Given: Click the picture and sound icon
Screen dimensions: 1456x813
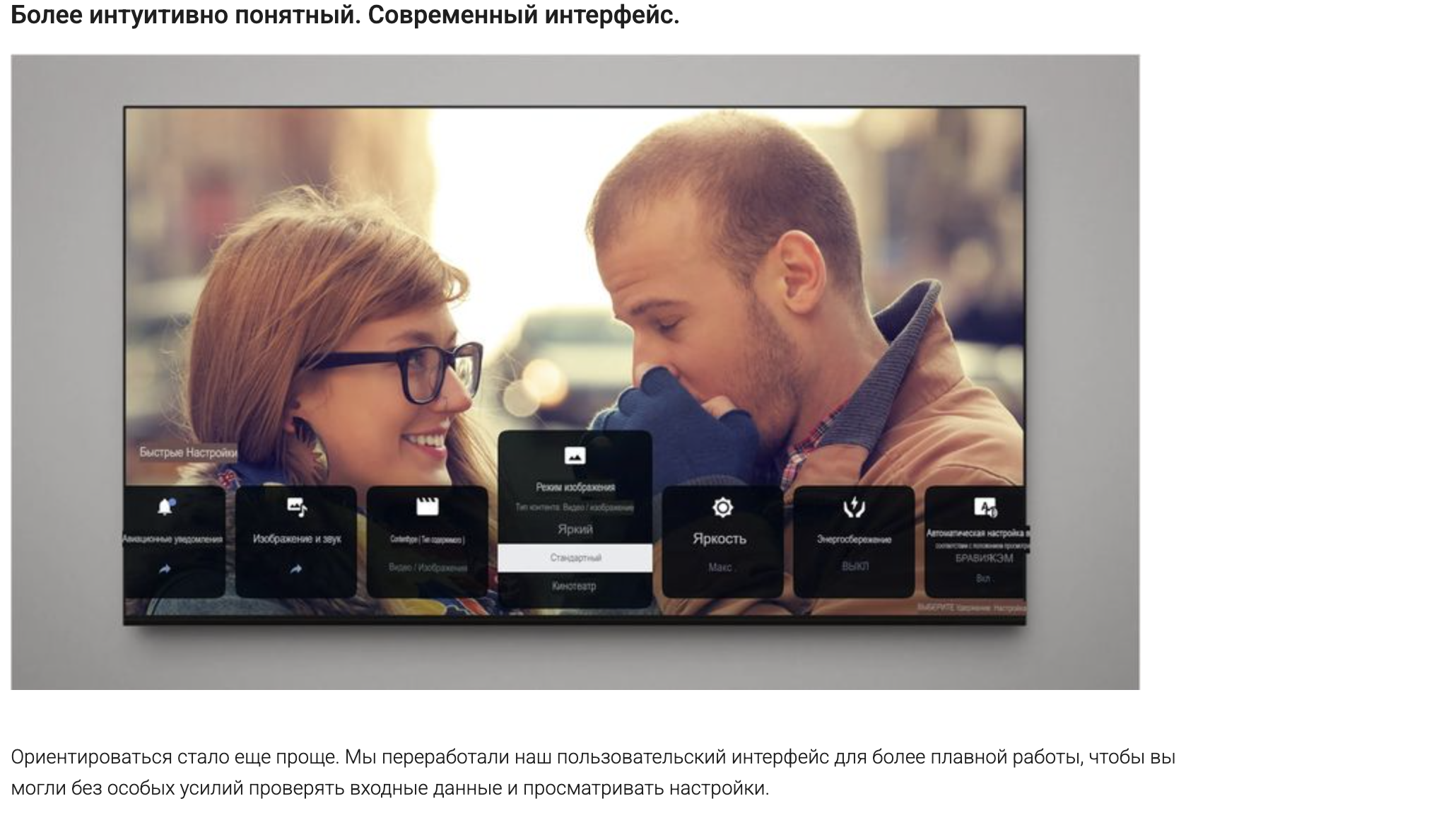Looking at the screenshot, I should [297, 506].
